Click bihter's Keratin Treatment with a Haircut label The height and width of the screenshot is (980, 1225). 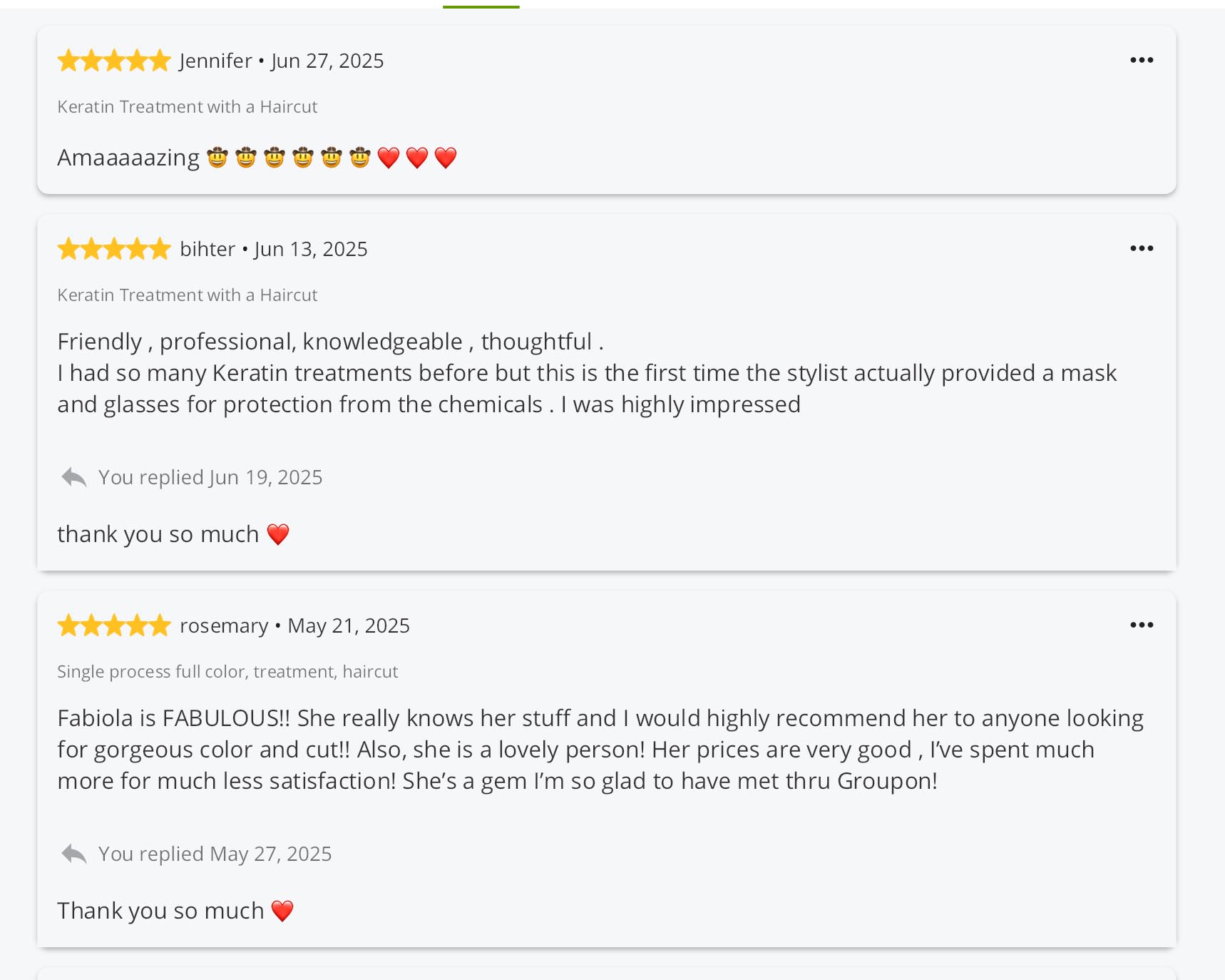(x=188, y=295)
